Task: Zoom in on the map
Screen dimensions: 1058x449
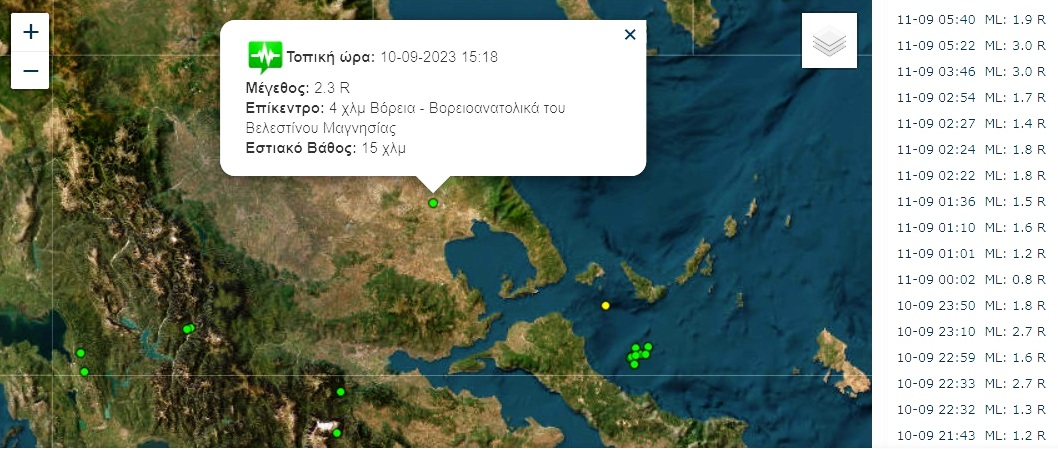Action: pyautogui.click(x=31, y=32)
